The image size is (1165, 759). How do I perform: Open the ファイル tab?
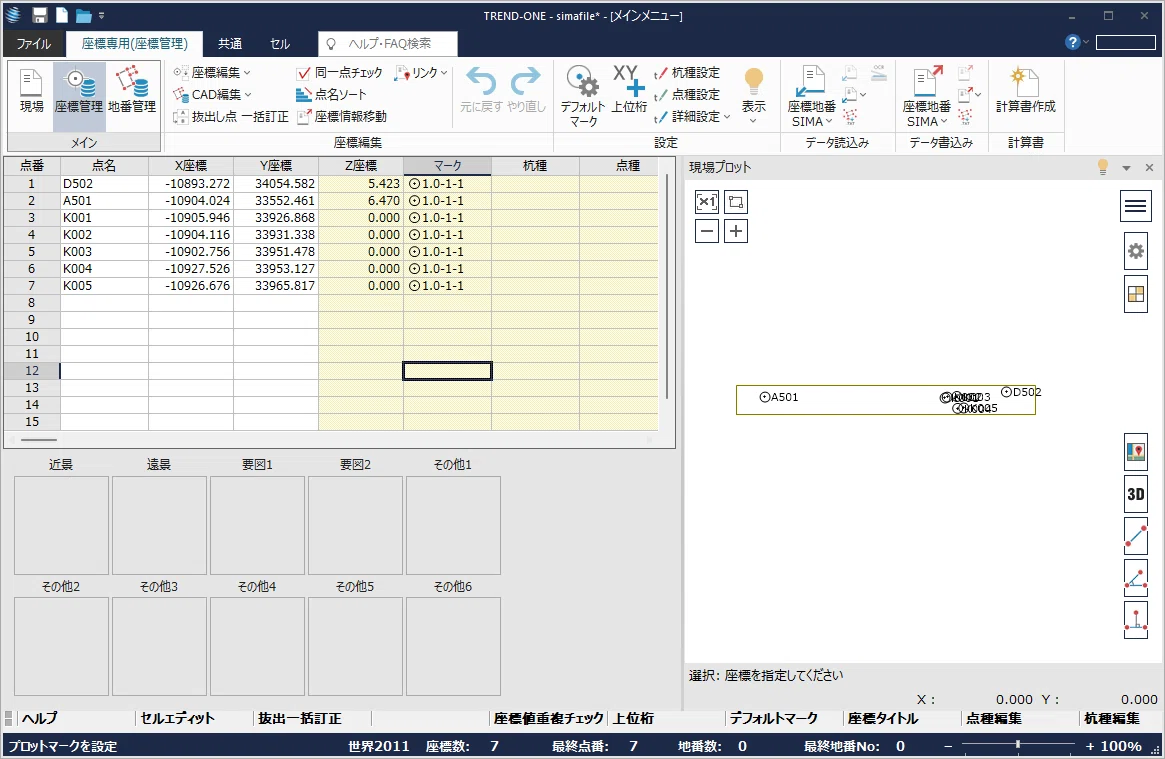(33, 44)
